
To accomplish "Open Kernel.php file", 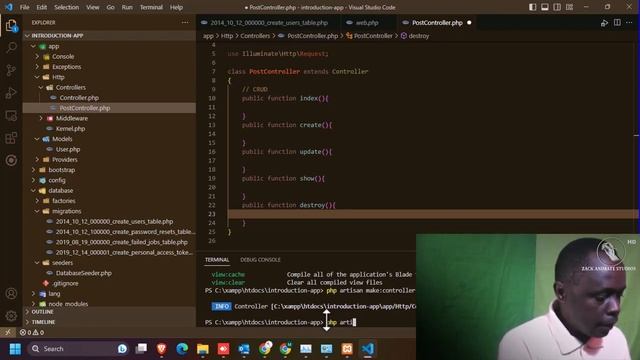I will click(x=70, y=129).
